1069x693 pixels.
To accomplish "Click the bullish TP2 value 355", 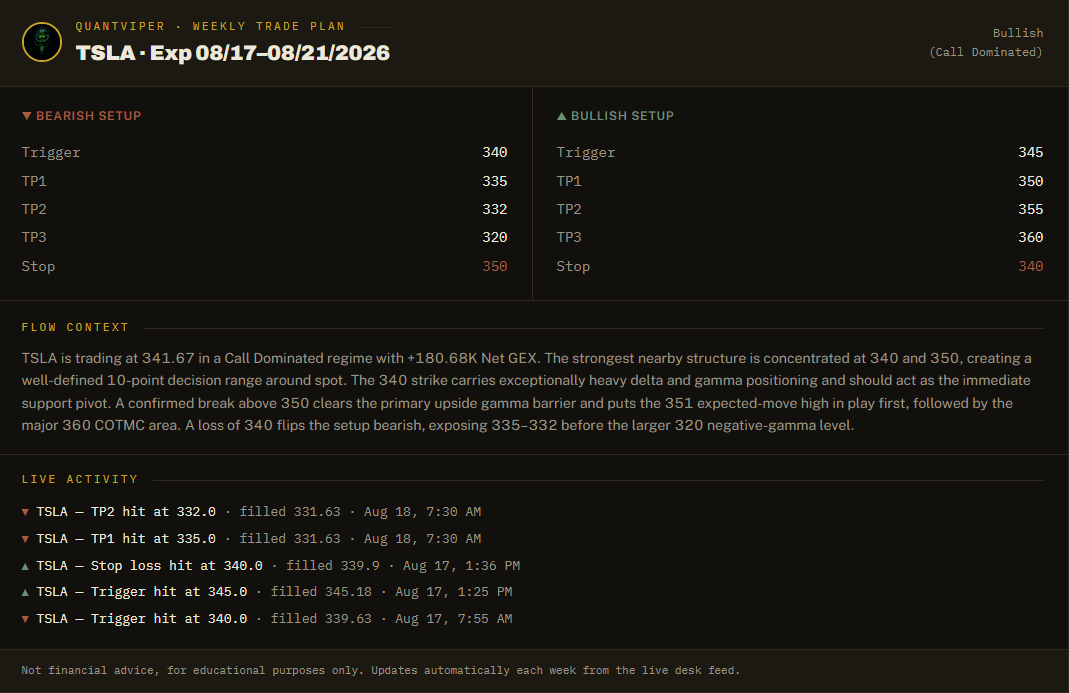I will click(1030, 209).
